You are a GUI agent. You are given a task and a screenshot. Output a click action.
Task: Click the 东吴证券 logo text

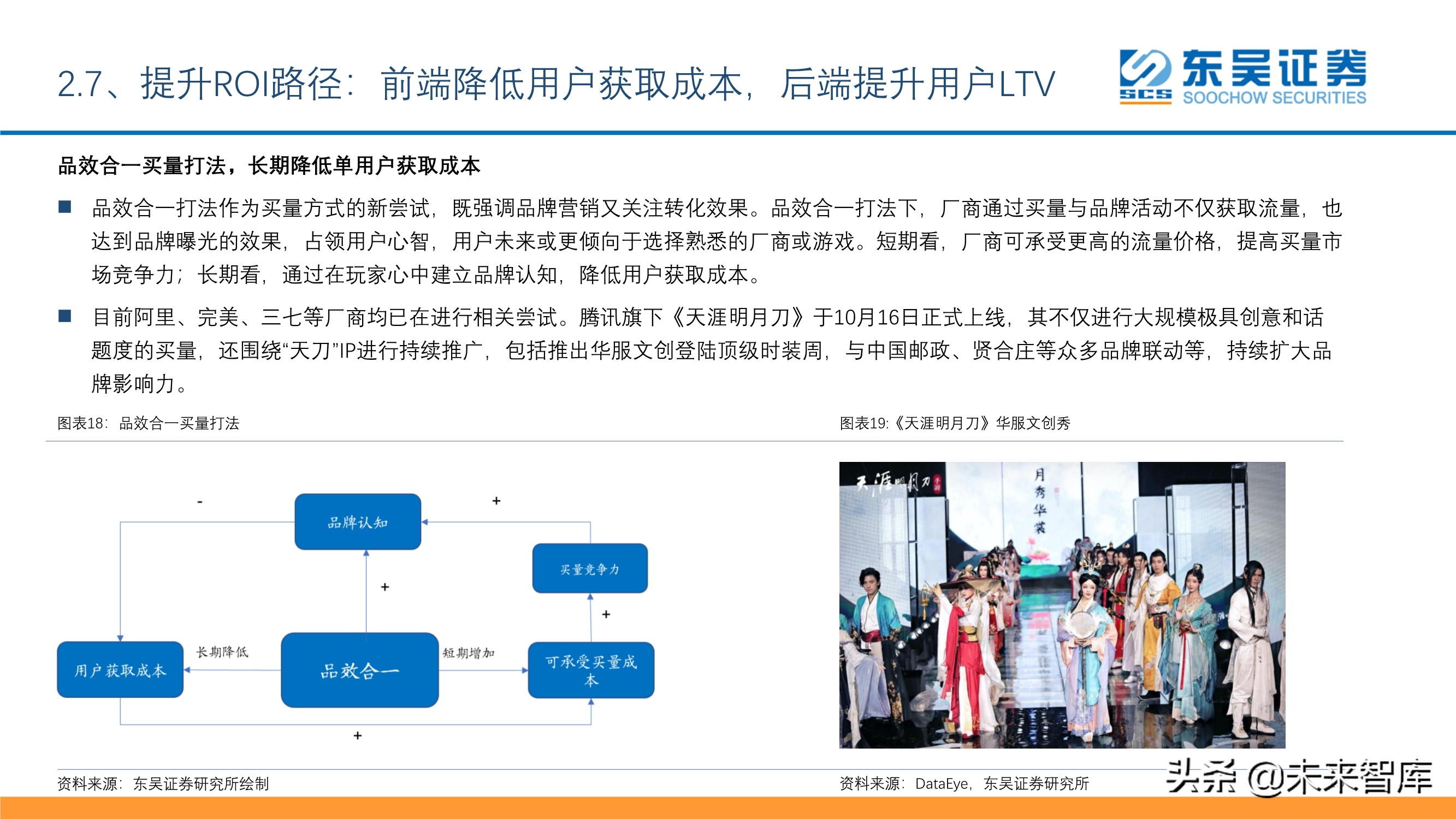(x=1274, y=68)
